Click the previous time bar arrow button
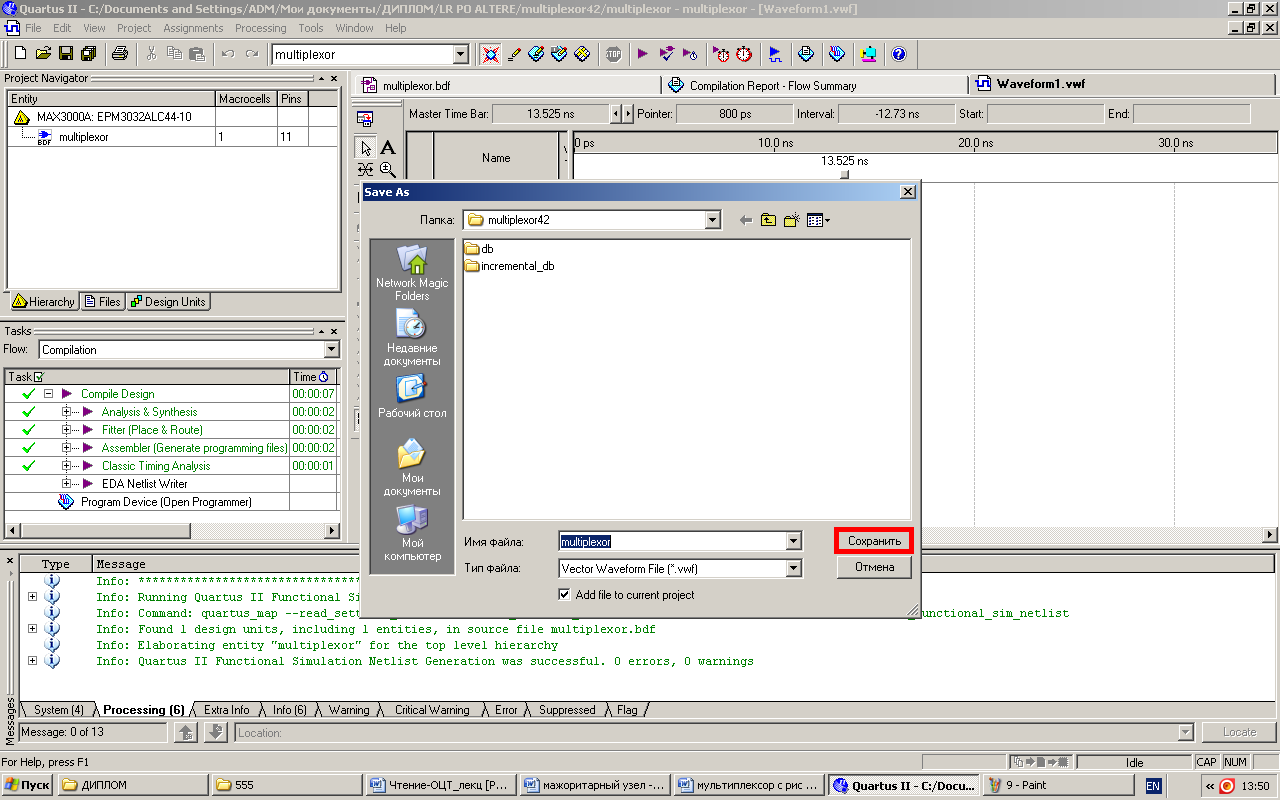This screenshot has width=1280, height=800. pos(616,114)
